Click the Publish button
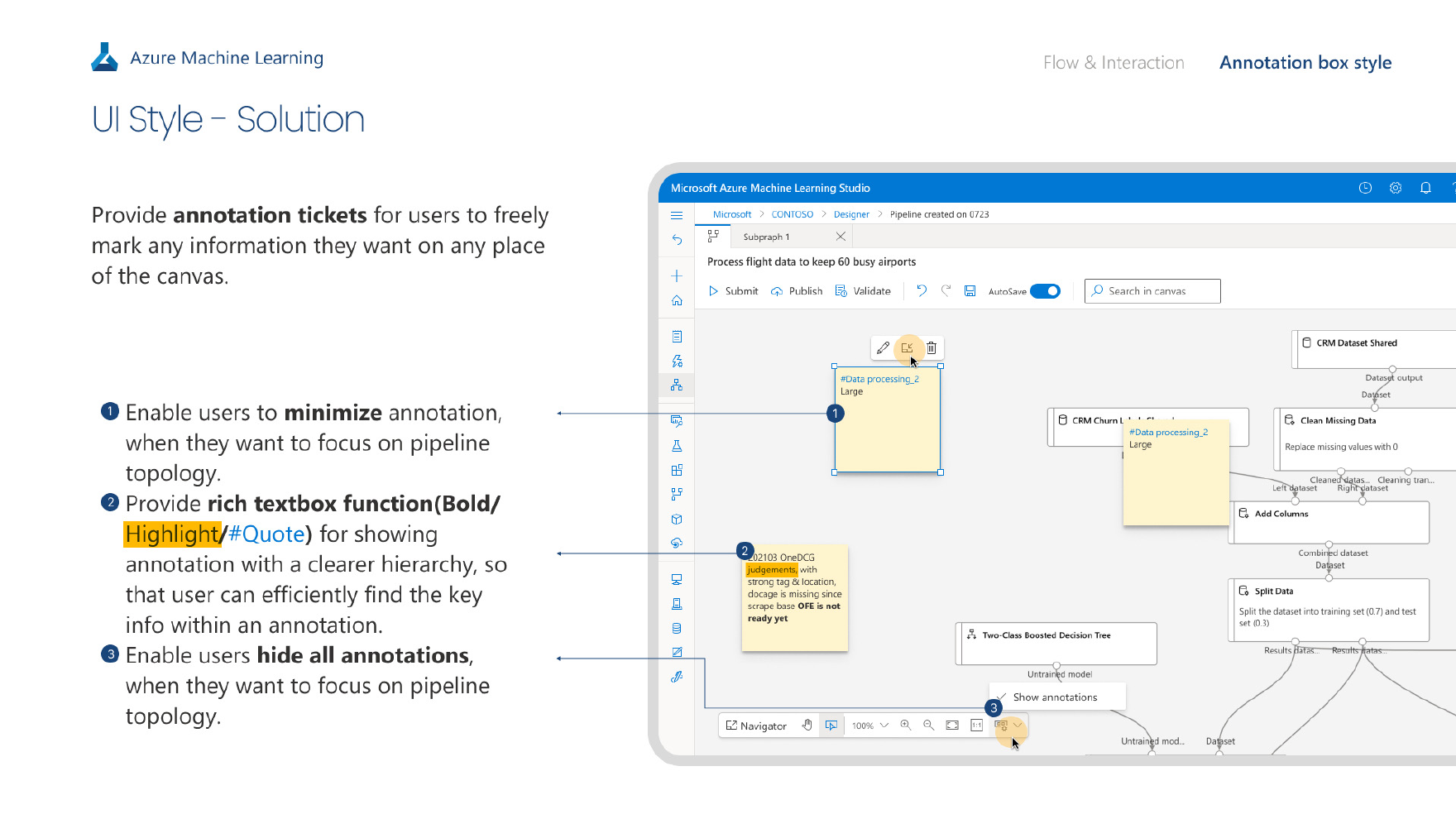Screen dimensions: 1456x819 point(797,291)
